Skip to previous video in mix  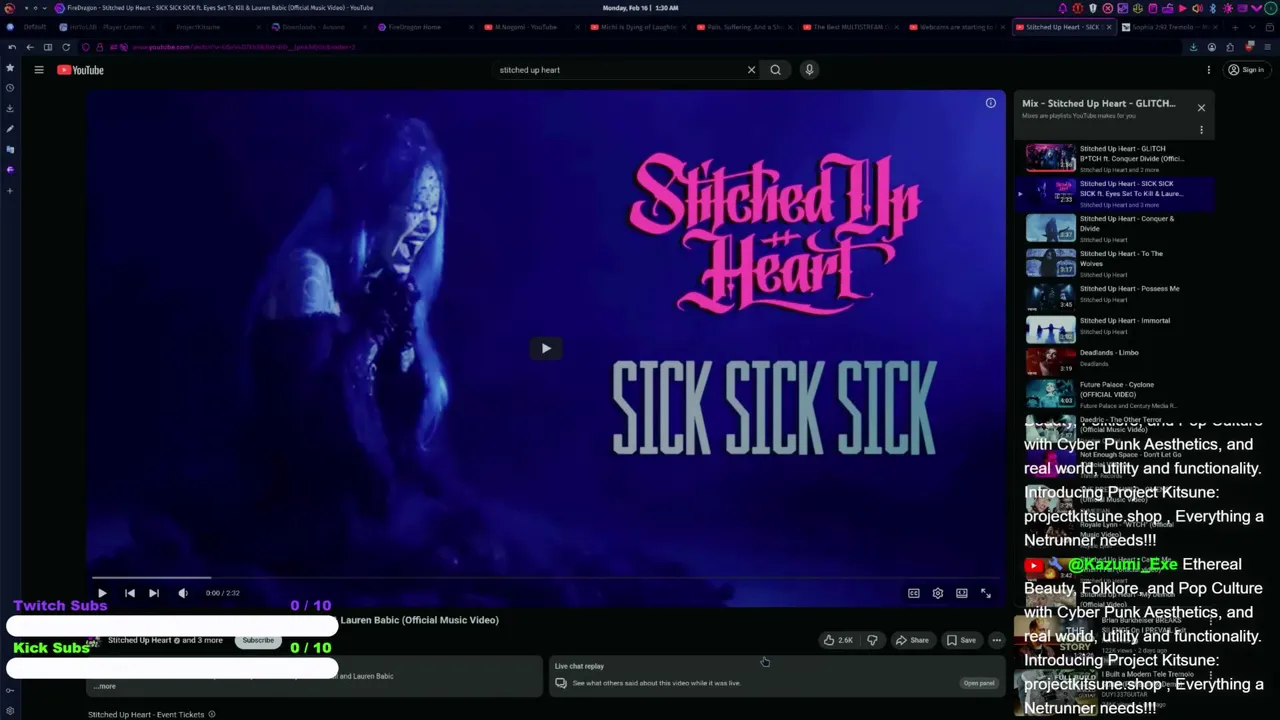129,593
